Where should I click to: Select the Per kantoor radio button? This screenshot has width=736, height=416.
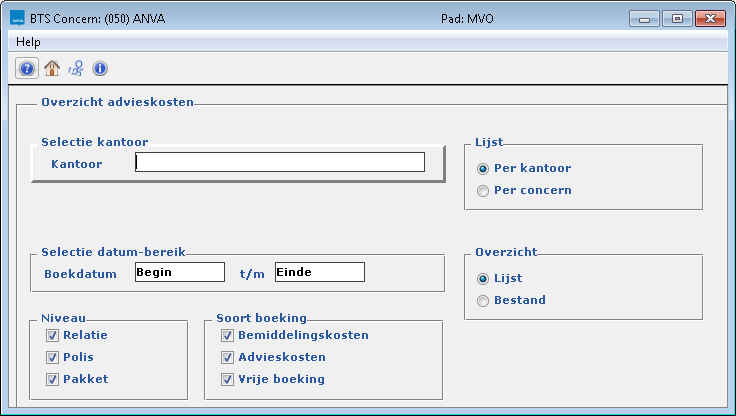(x=484, y=168)
